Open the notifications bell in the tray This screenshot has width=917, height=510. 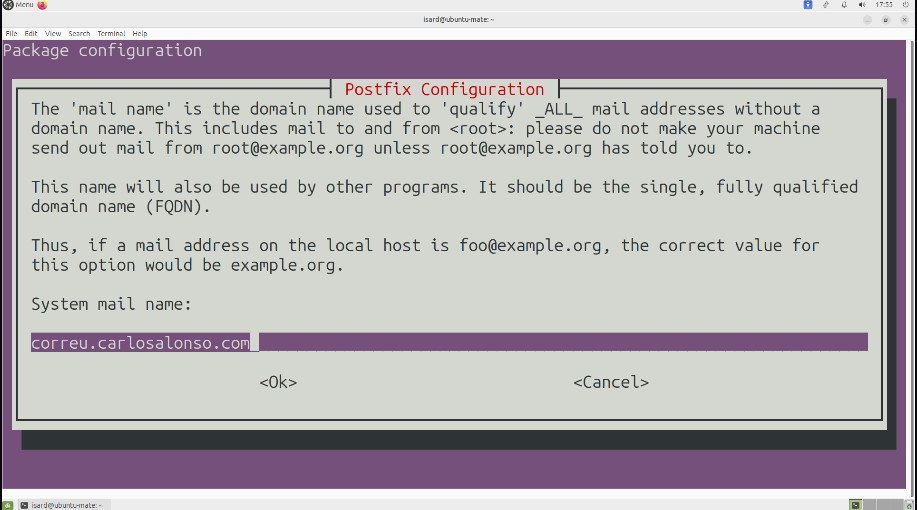tap(844, 5)
